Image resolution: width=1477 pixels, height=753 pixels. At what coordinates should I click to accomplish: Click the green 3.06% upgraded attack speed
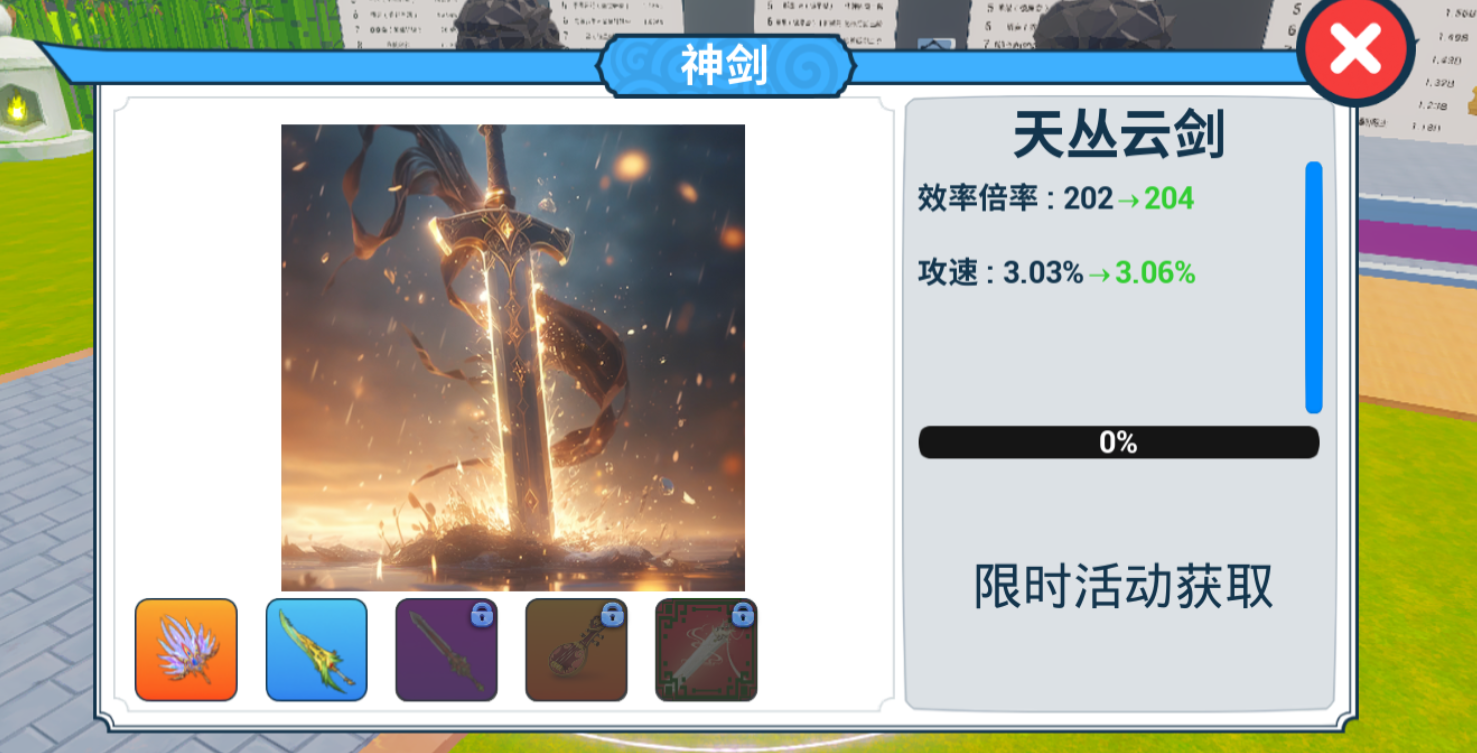coord(1155,273)
